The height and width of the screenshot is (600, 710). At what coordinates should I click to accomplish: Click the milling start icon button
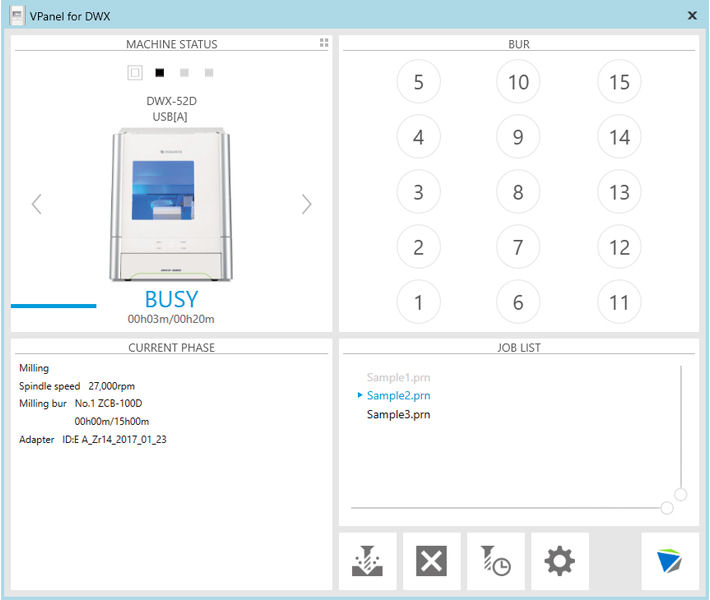(367, 561)
